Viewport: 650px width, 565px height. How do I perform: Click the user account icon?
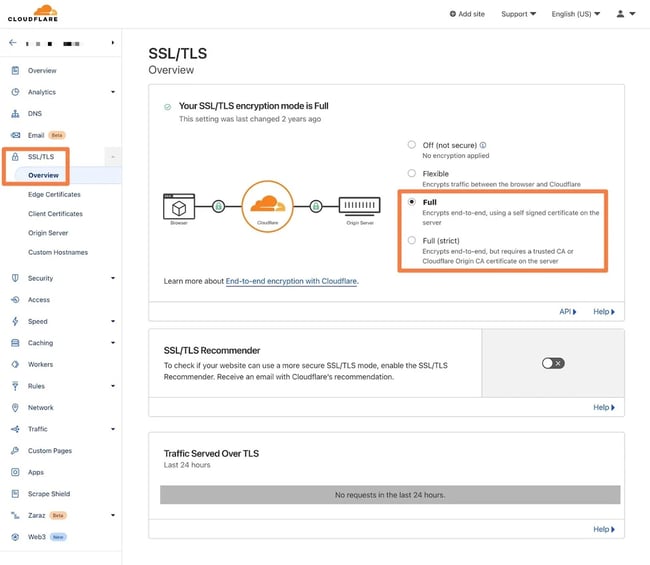pos(621,14)
